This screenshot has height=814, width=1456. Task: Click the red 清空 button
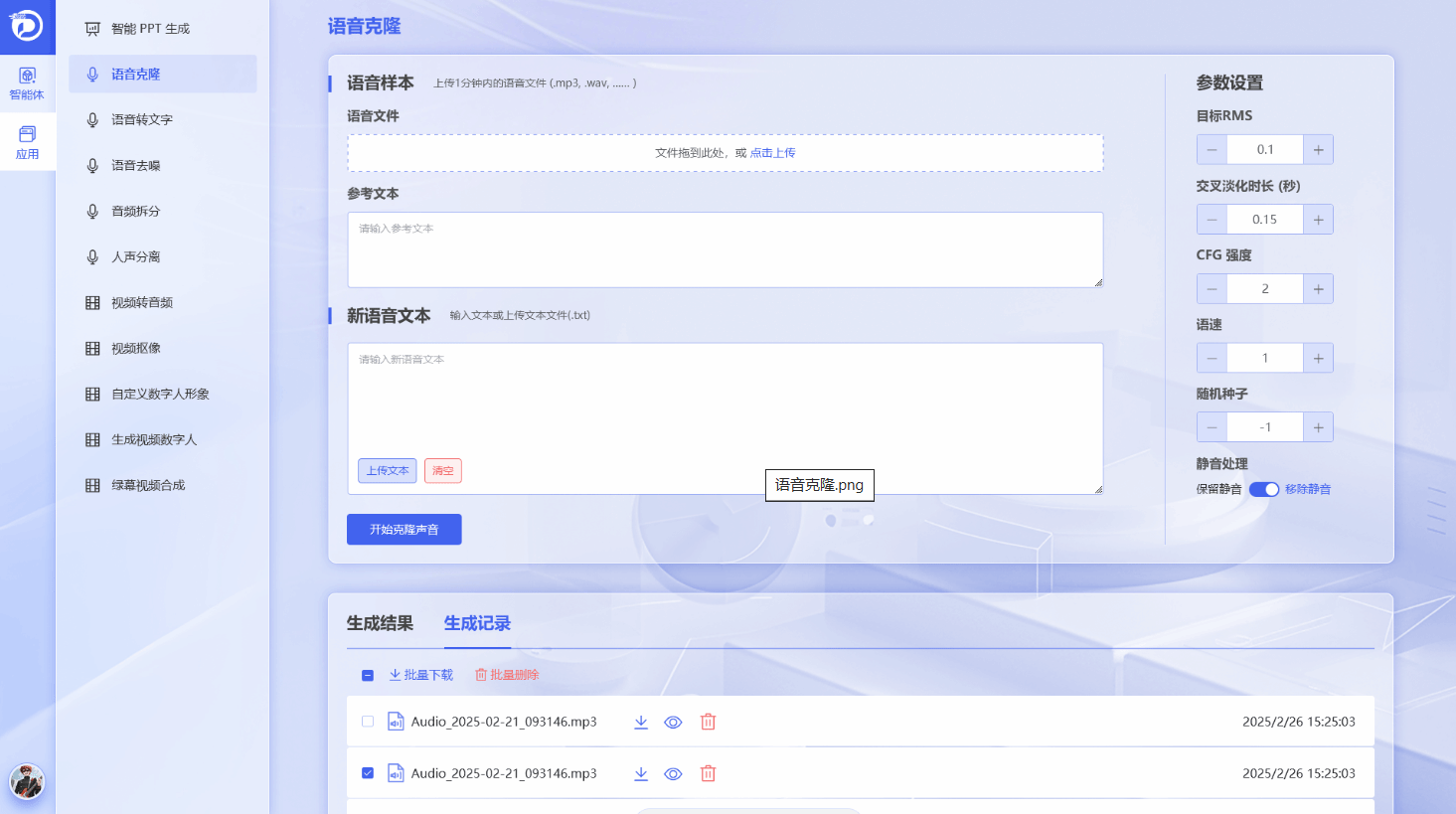point(443,471)
